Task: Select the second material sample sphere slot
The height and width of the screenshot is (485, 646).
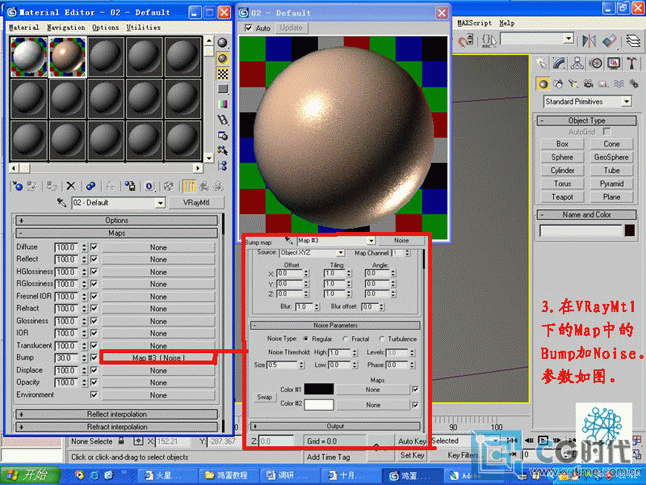Action: [x=67, y=56]
